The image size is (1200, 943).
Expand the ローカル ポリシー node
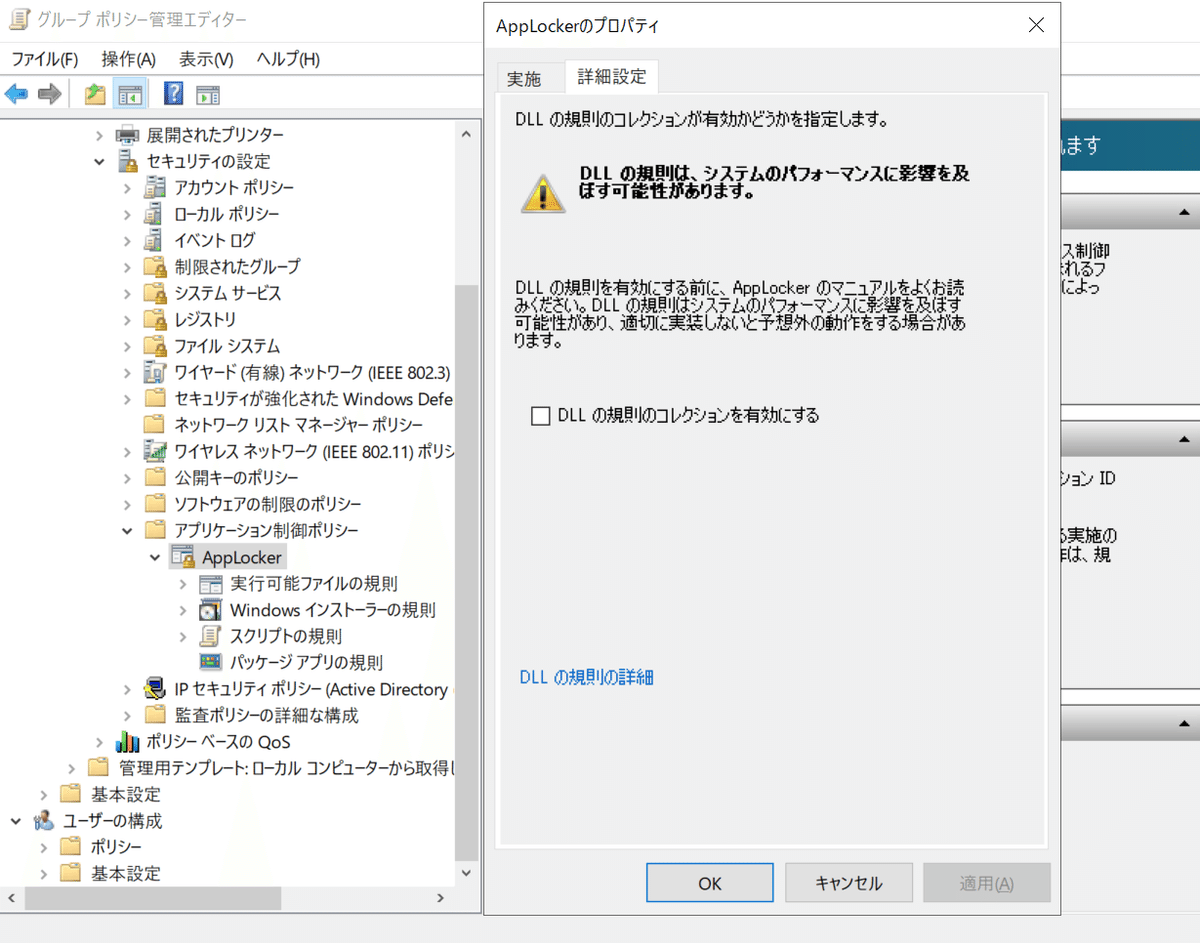126,214
